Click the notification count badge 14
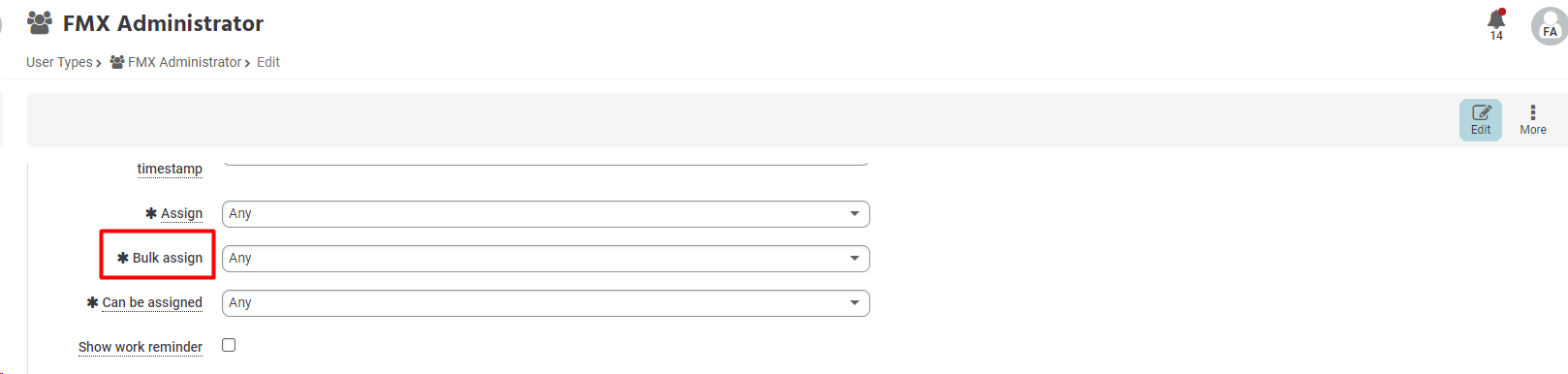This screenshot has height=374, width=1568. click(x=1496, y=36)
